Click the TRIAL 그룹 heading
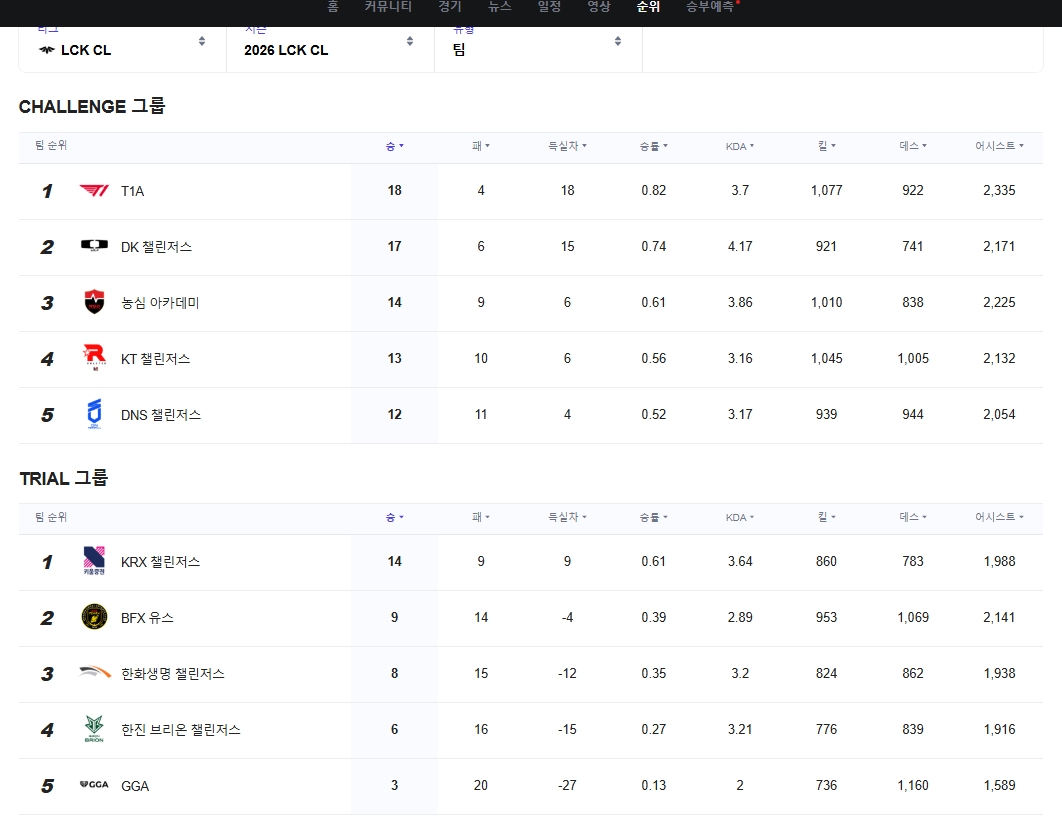The width and height of the screenshot is (1062, 824). click(64, 478)
